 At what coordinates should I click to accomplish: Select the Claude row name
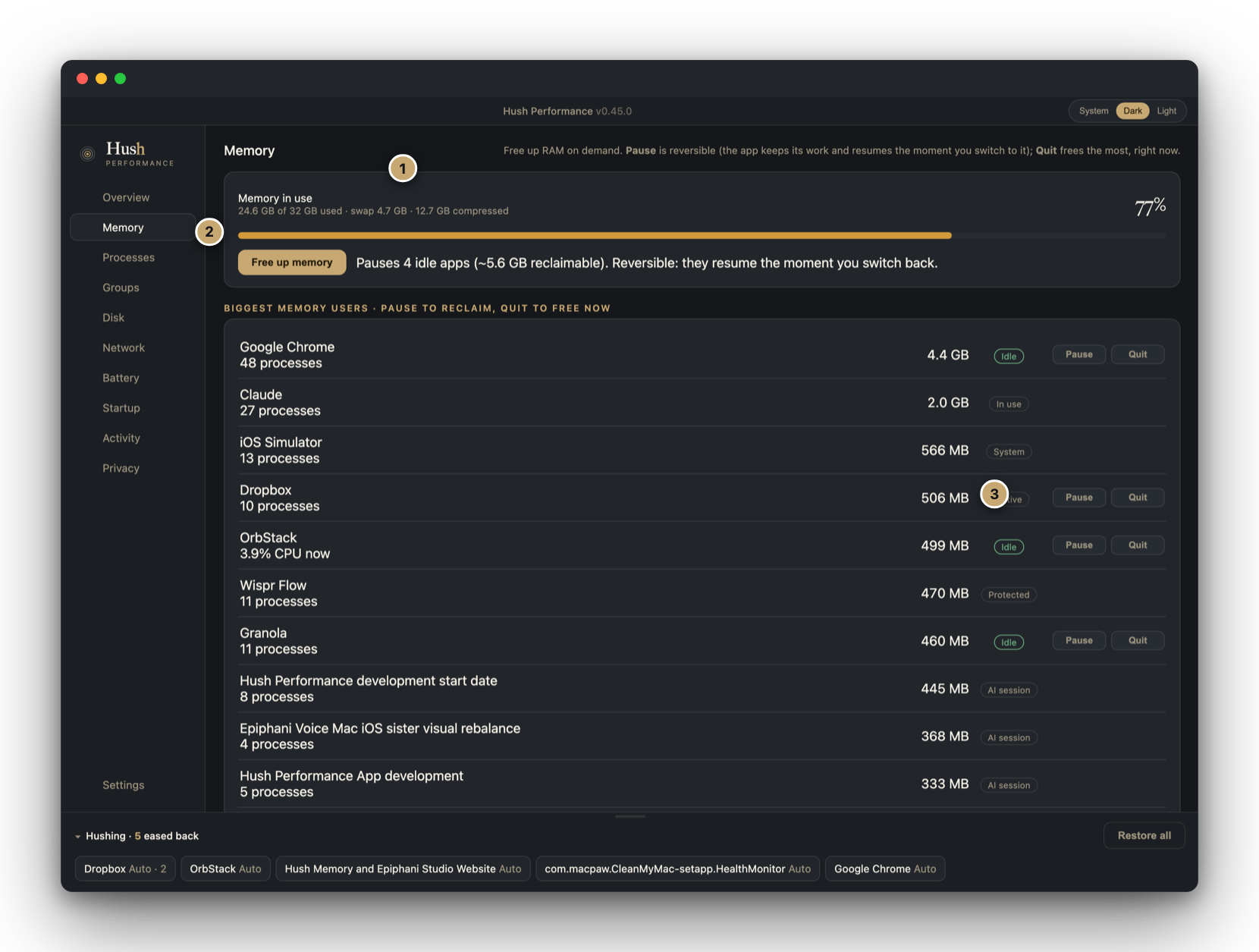(x=261, y=394)
